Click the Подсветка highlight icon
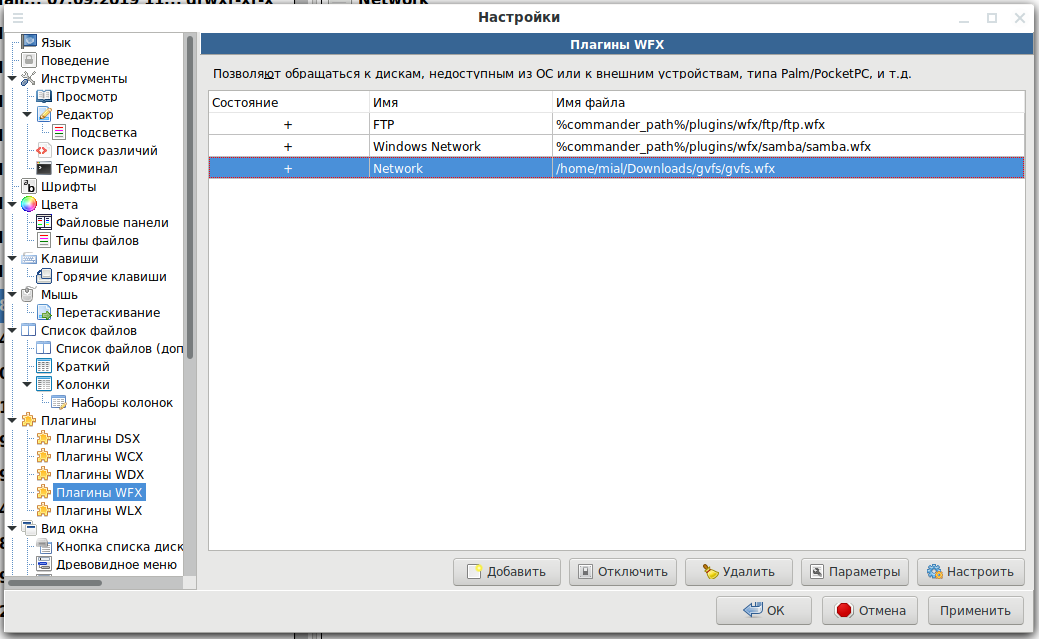This screenshot has width=1039, height=639. (59, 132)
